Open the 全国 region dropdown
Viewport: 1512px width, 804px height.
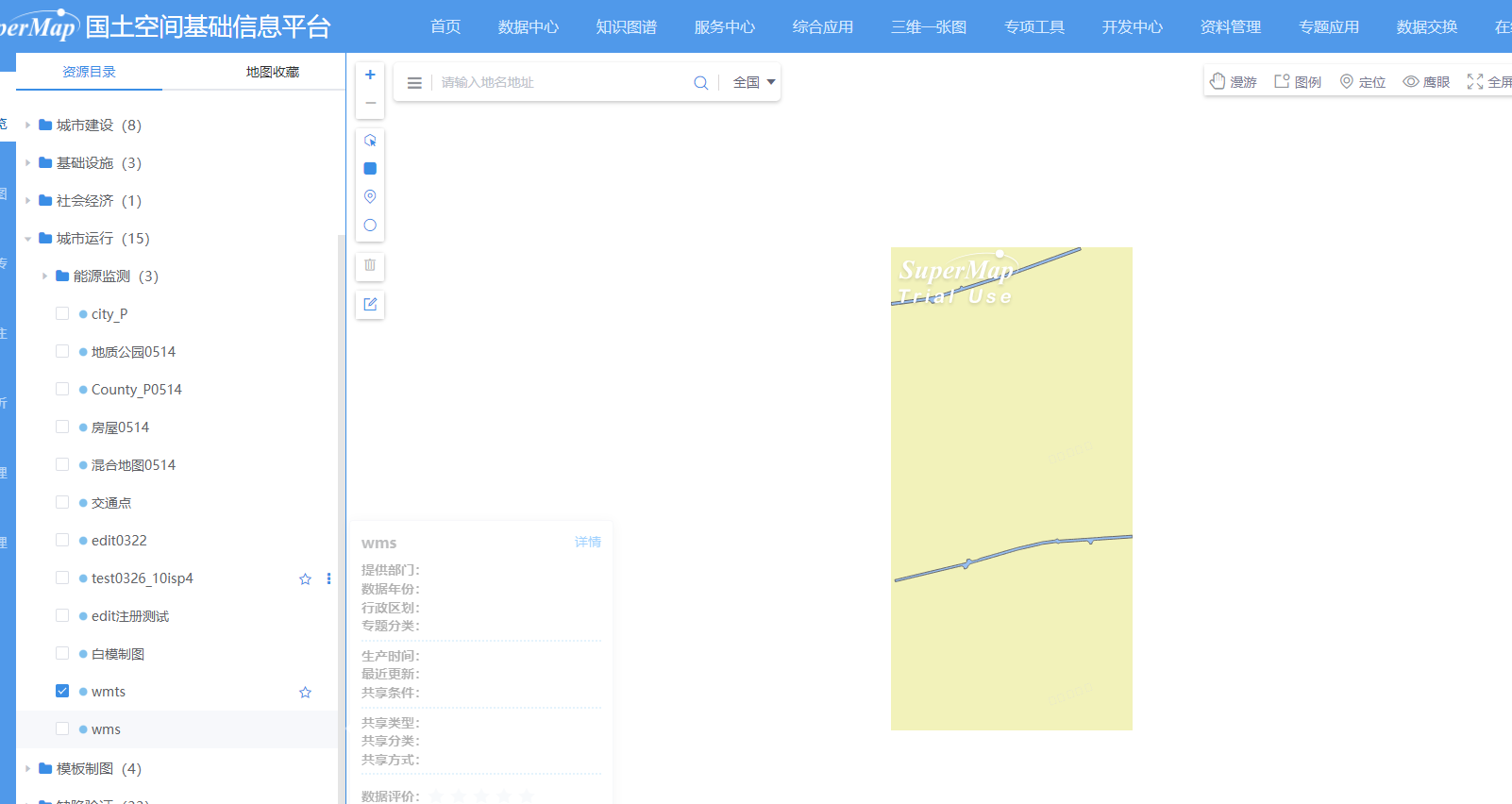[754, 83]
